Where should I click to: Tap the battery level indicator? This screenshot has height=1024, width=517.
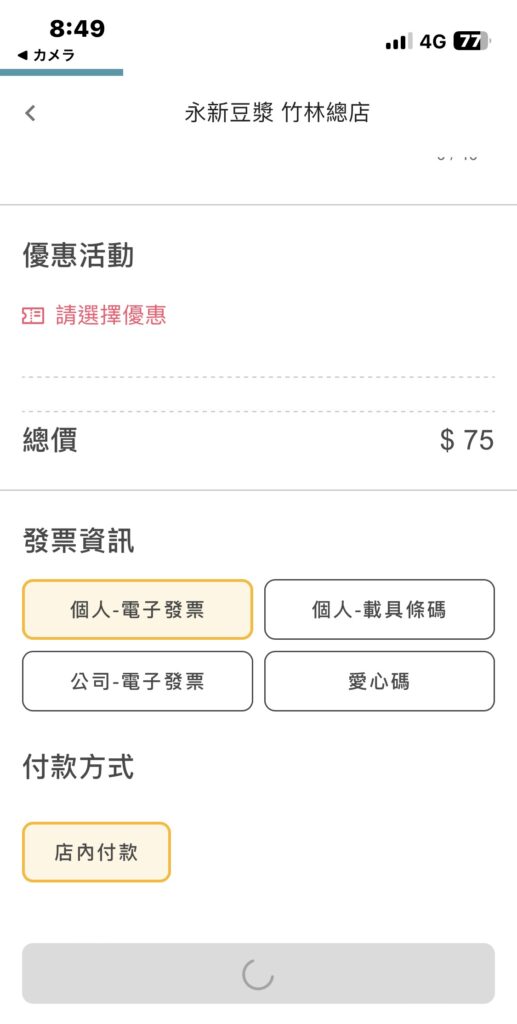[471, 42]
